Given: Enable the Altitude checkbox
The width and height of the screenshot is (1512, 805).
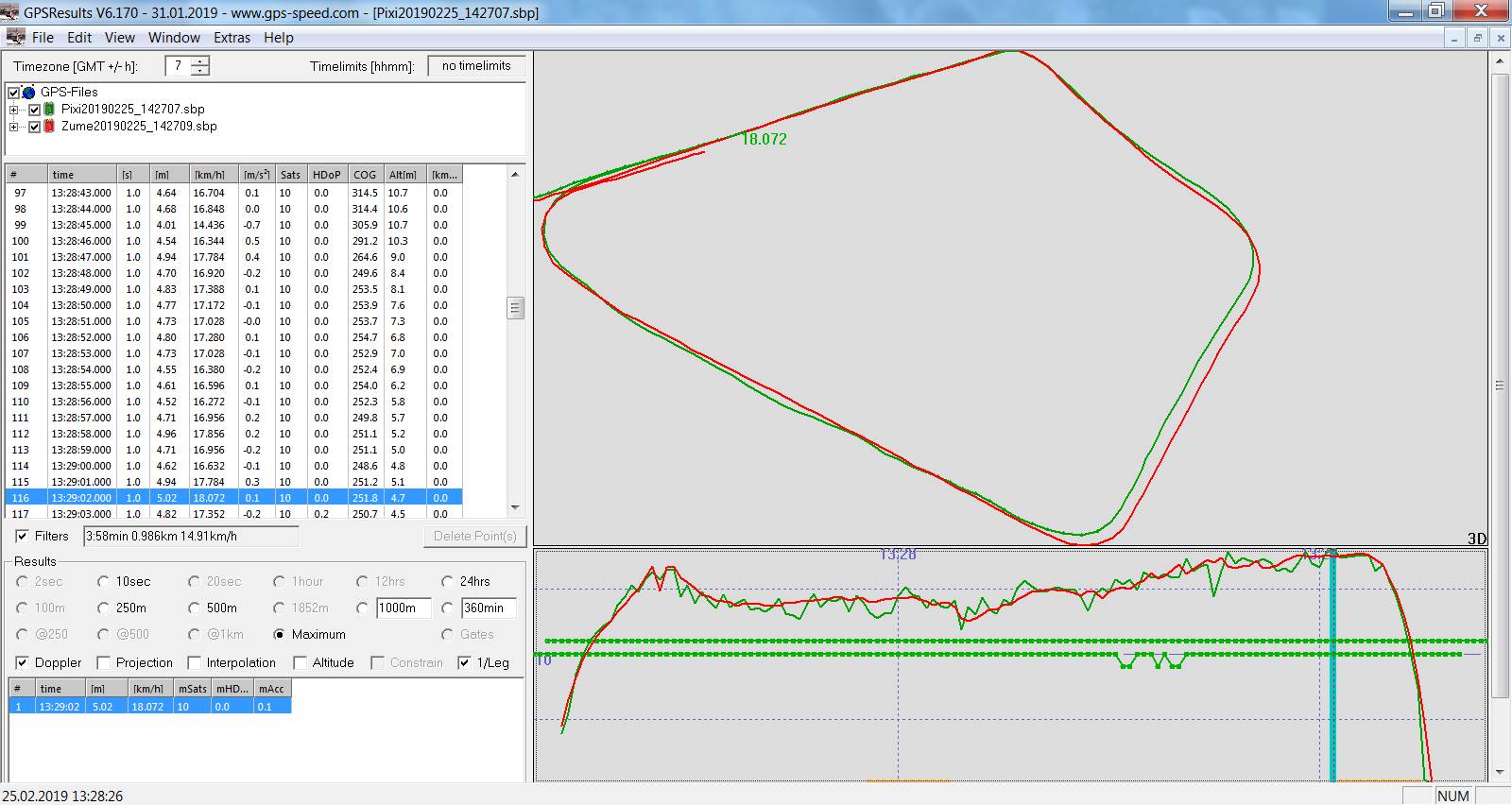Looking at the screenshot, I should click(301, 662).
